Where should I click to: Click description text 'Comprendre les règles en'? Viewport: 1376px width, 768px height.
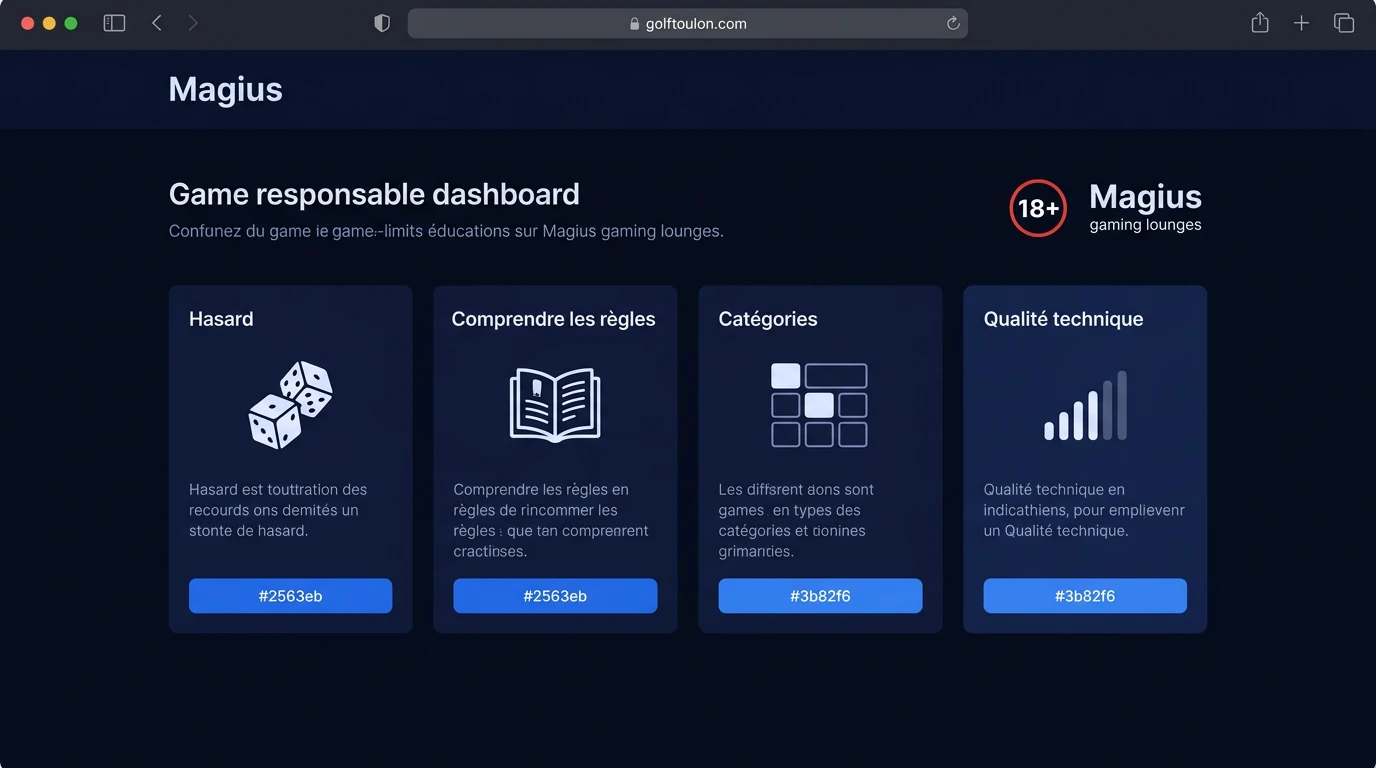click(x=551, y=520)
